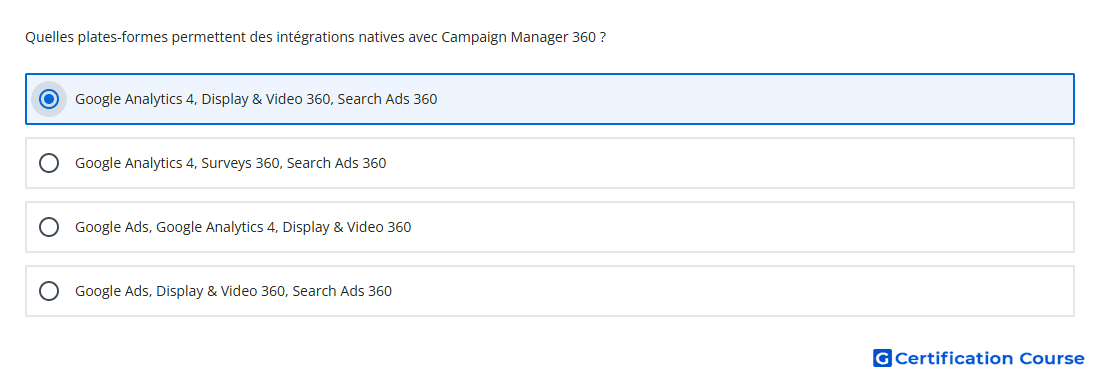Click "Google Ads" in the third answer option
The height and width of the screenshot is (377, 1100).
(x=113, y=227)
